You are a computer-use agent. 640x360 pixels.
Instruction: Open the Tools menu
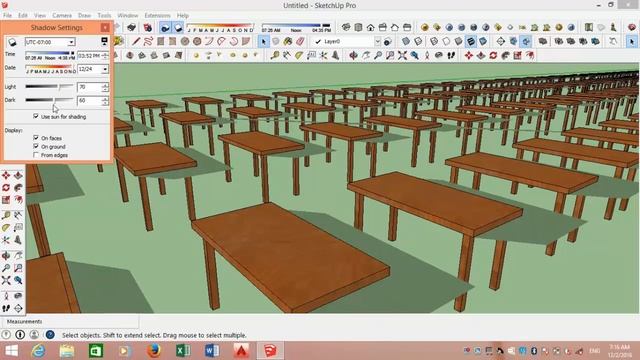[x=104, y=15]
